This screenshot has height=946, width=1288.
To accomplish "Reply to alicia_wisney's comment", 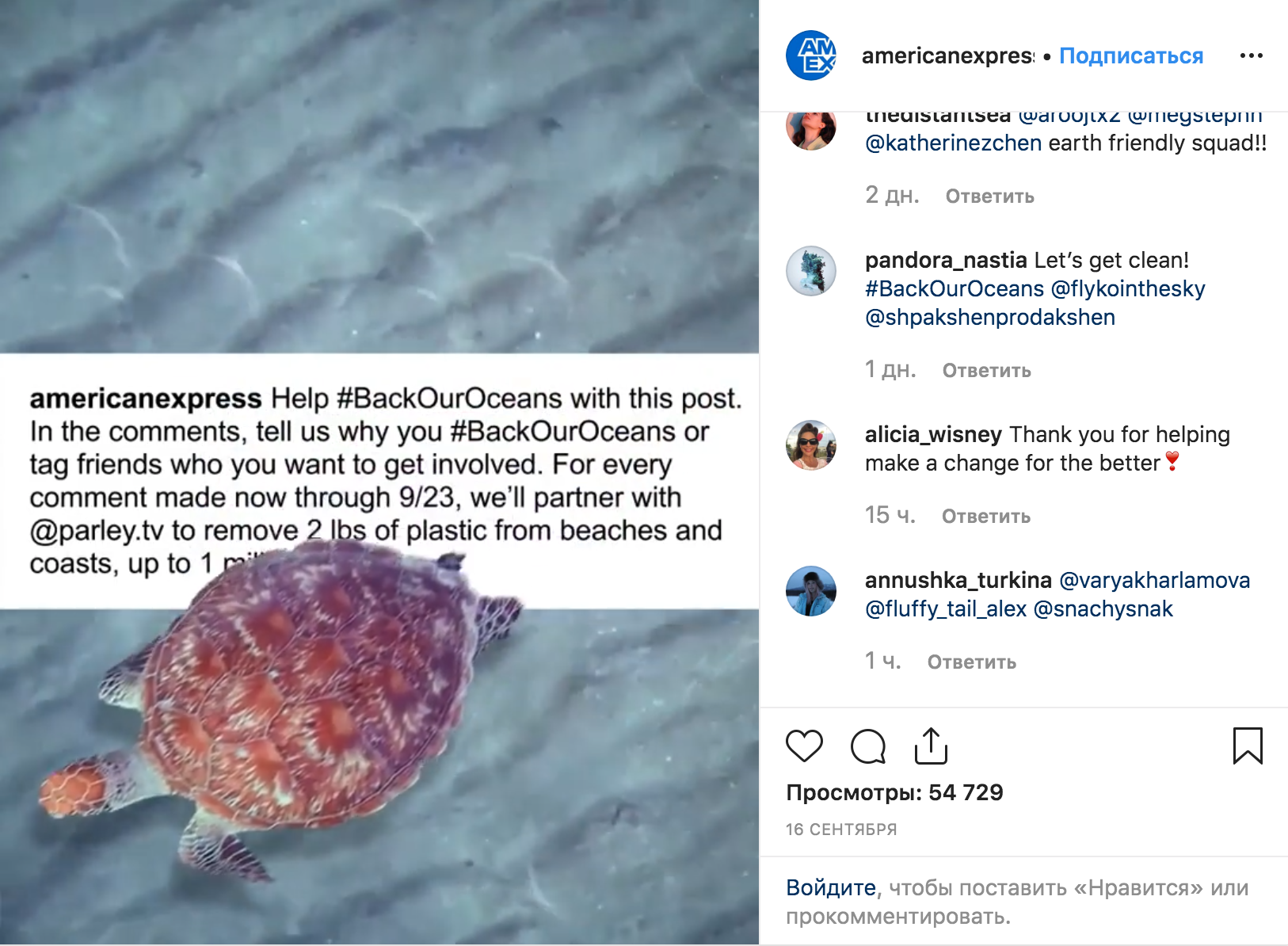I will [x=985, y=517].
